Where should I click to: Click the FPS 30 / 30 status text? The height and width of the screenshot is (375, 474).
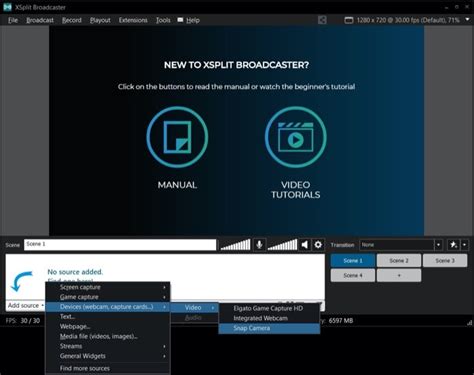[23, 321]
